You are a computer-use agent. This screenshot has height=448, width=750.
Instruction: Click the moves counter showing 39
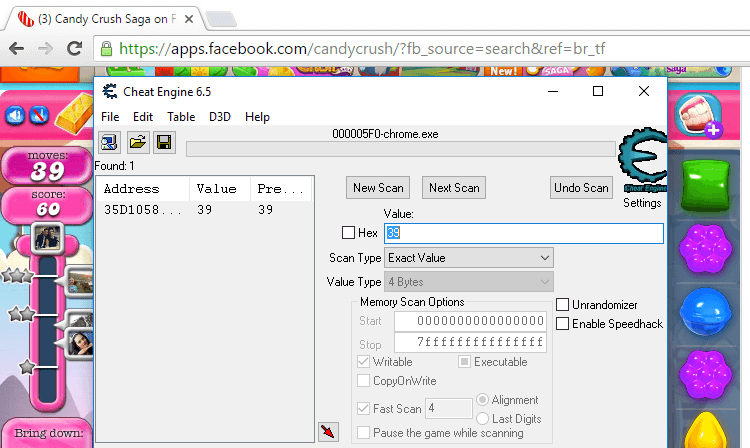coord(47,166)
